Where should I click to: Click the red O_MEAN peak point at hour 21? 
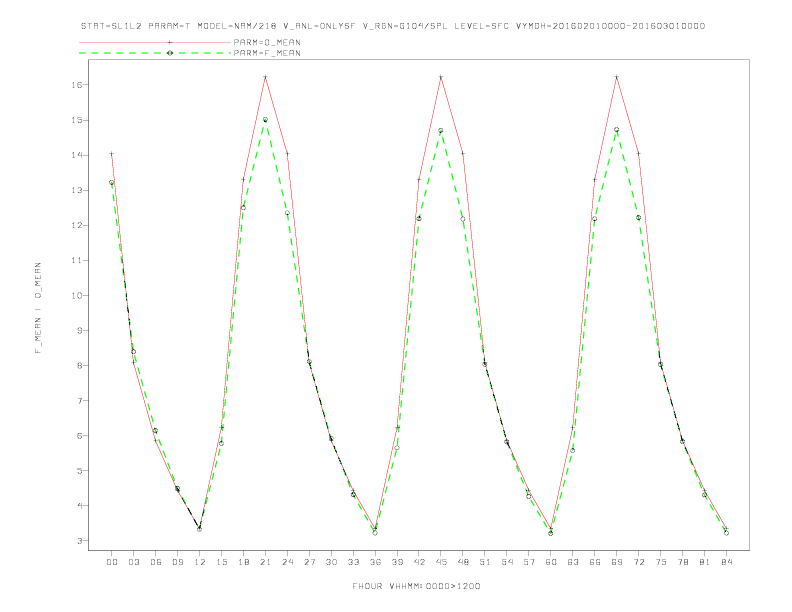(x=265, y=77)
